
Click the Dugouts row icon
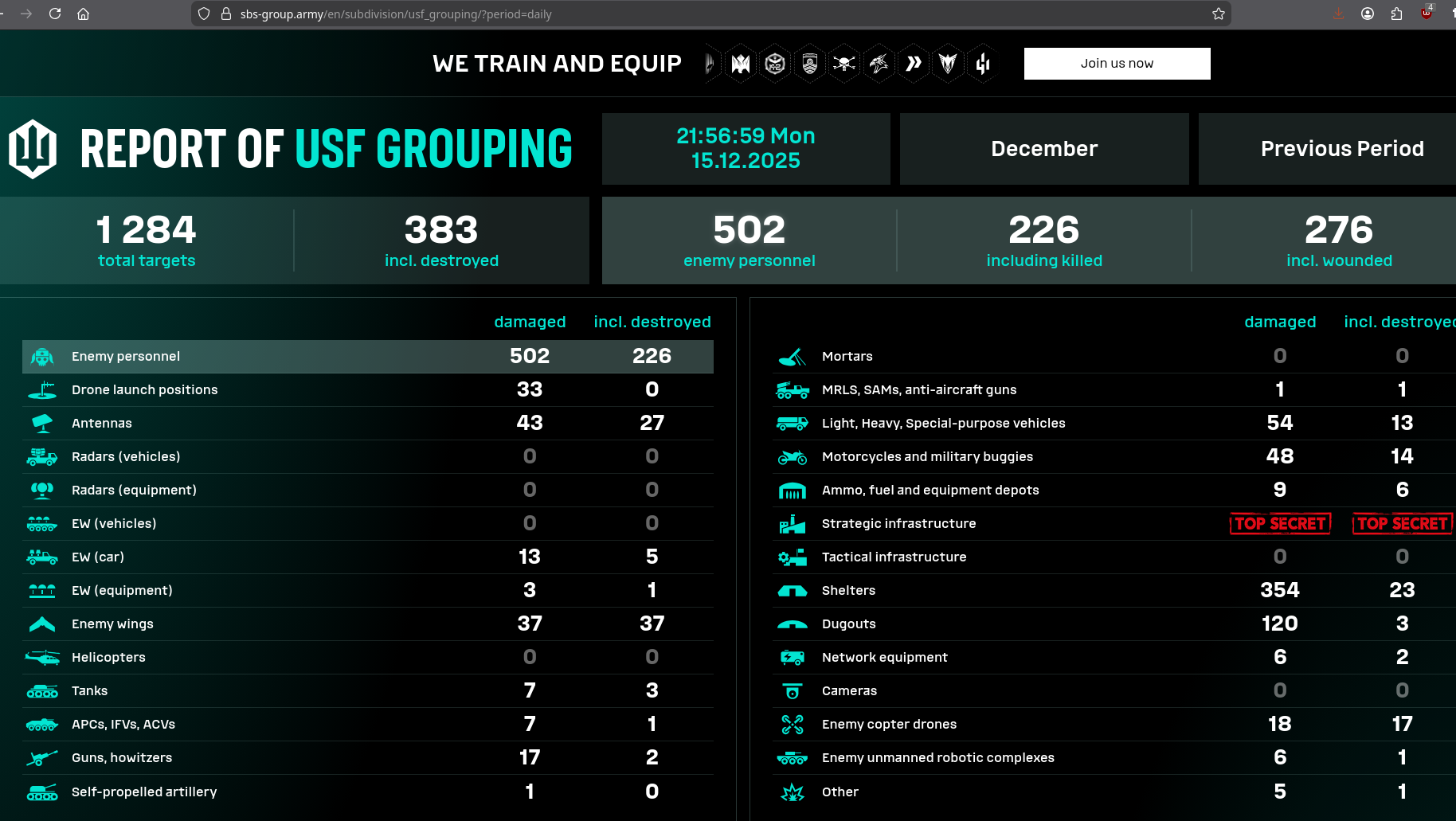tap(793, 624)
